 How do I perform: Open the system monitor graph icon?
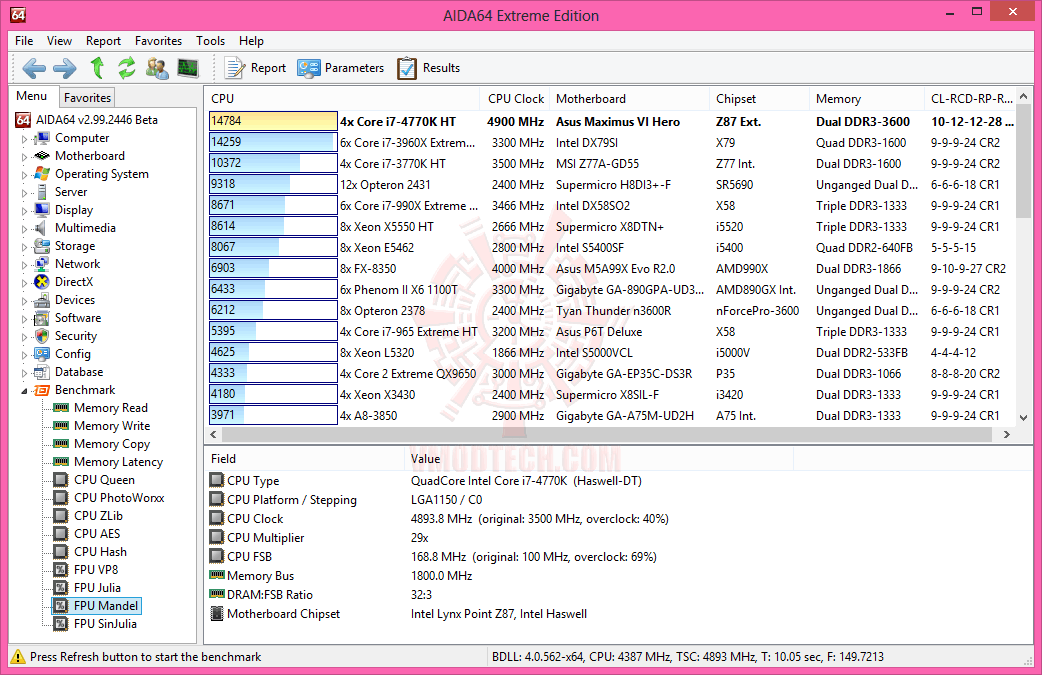pyautogui.click(x=188, y=68)
